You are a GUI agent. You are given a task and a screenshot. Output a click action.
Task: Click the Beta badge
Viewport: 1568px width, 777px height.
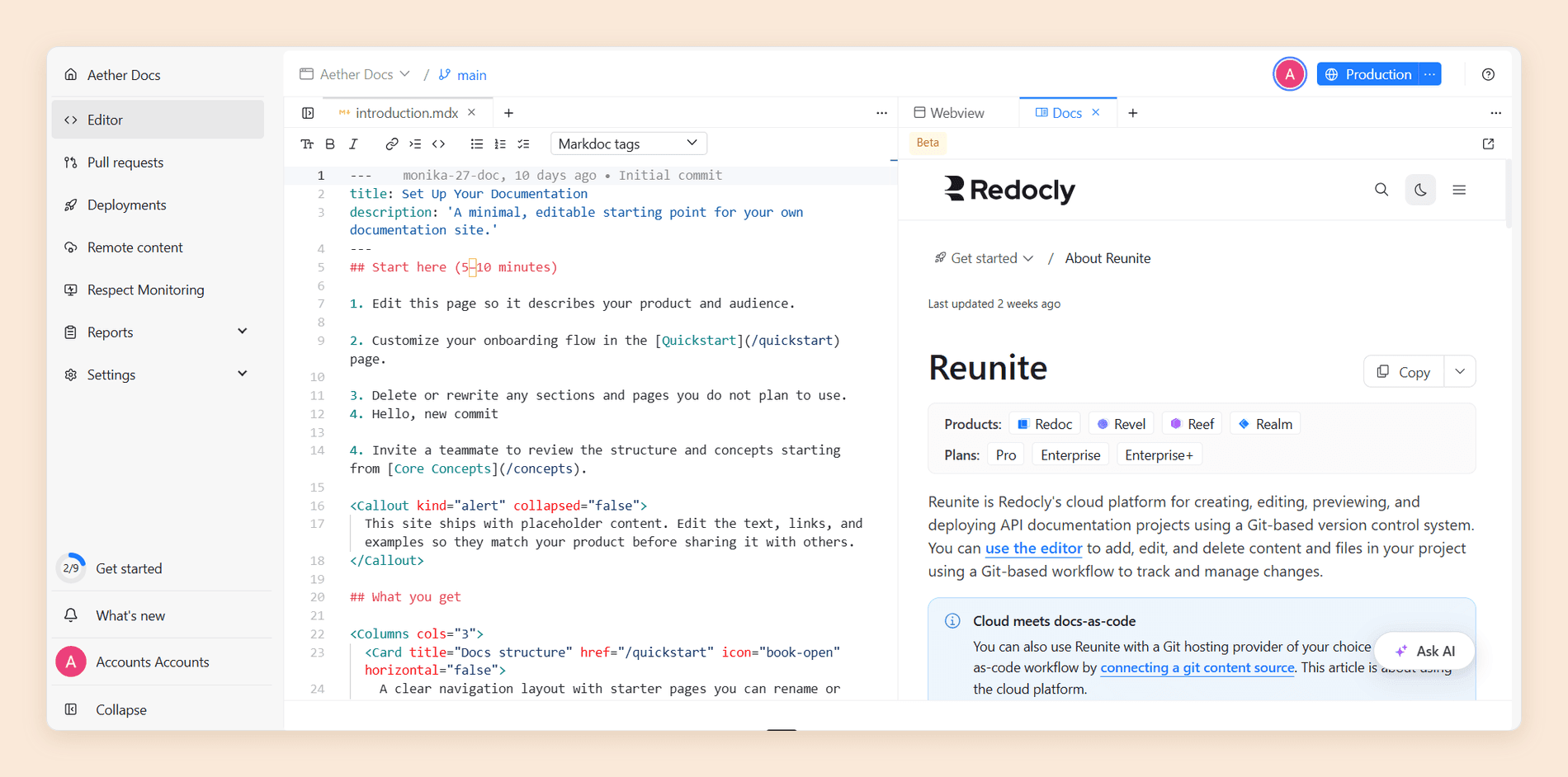[928, 143]
